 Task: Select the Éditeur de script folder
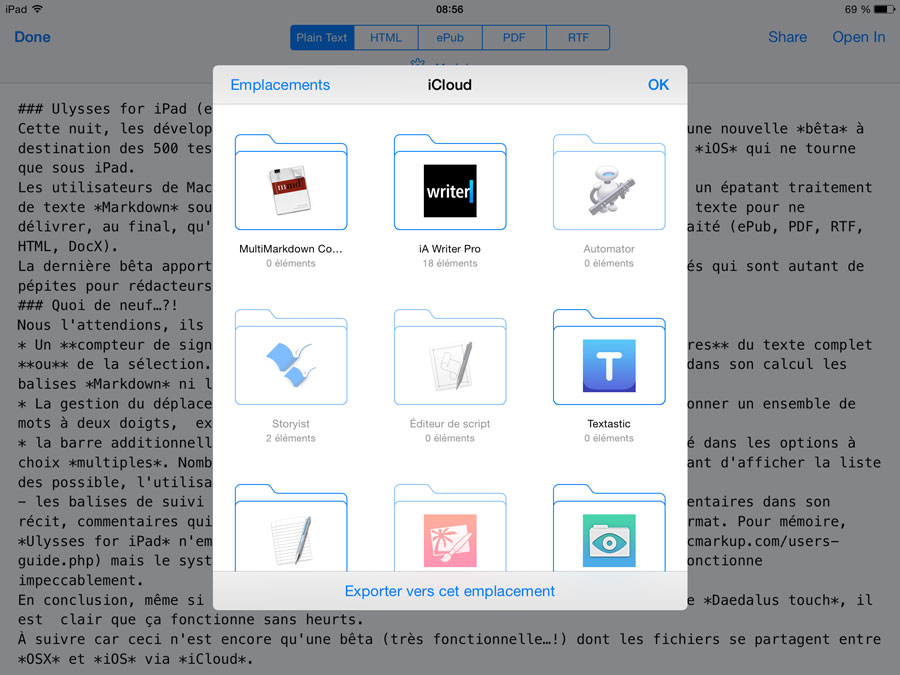pyautogui.click(x=450, y=358)
